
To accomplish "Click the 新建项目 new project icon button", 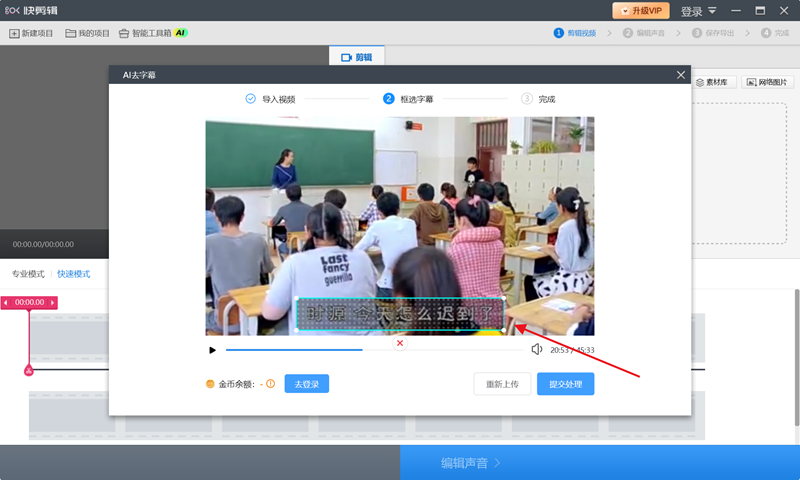I will coord(31,33).
